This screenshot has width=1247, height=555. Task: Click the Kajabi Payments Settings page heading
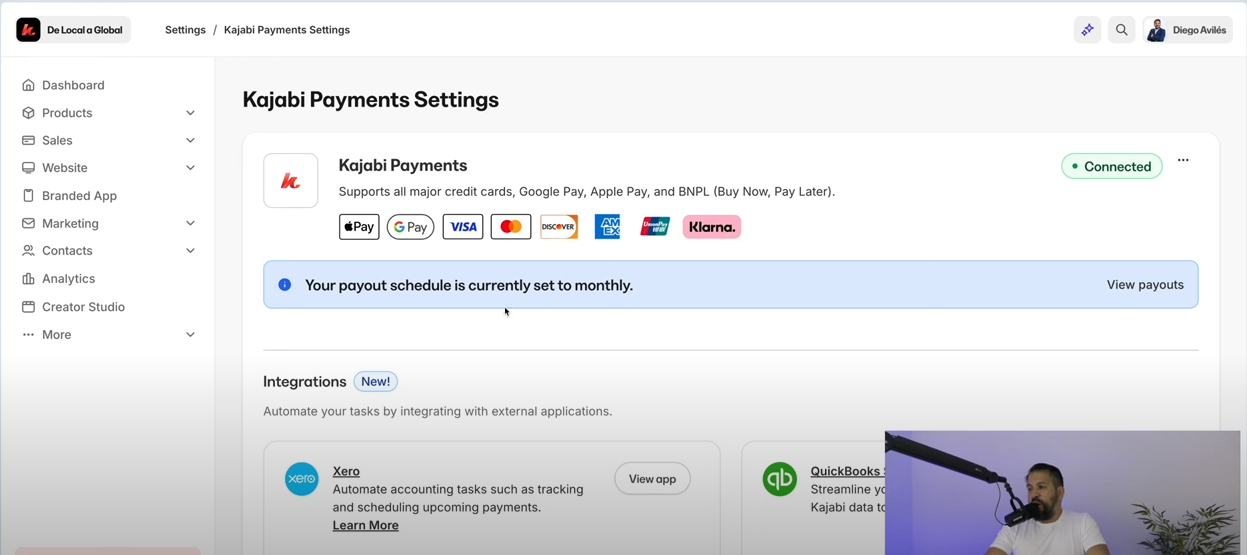click(371, 100)
